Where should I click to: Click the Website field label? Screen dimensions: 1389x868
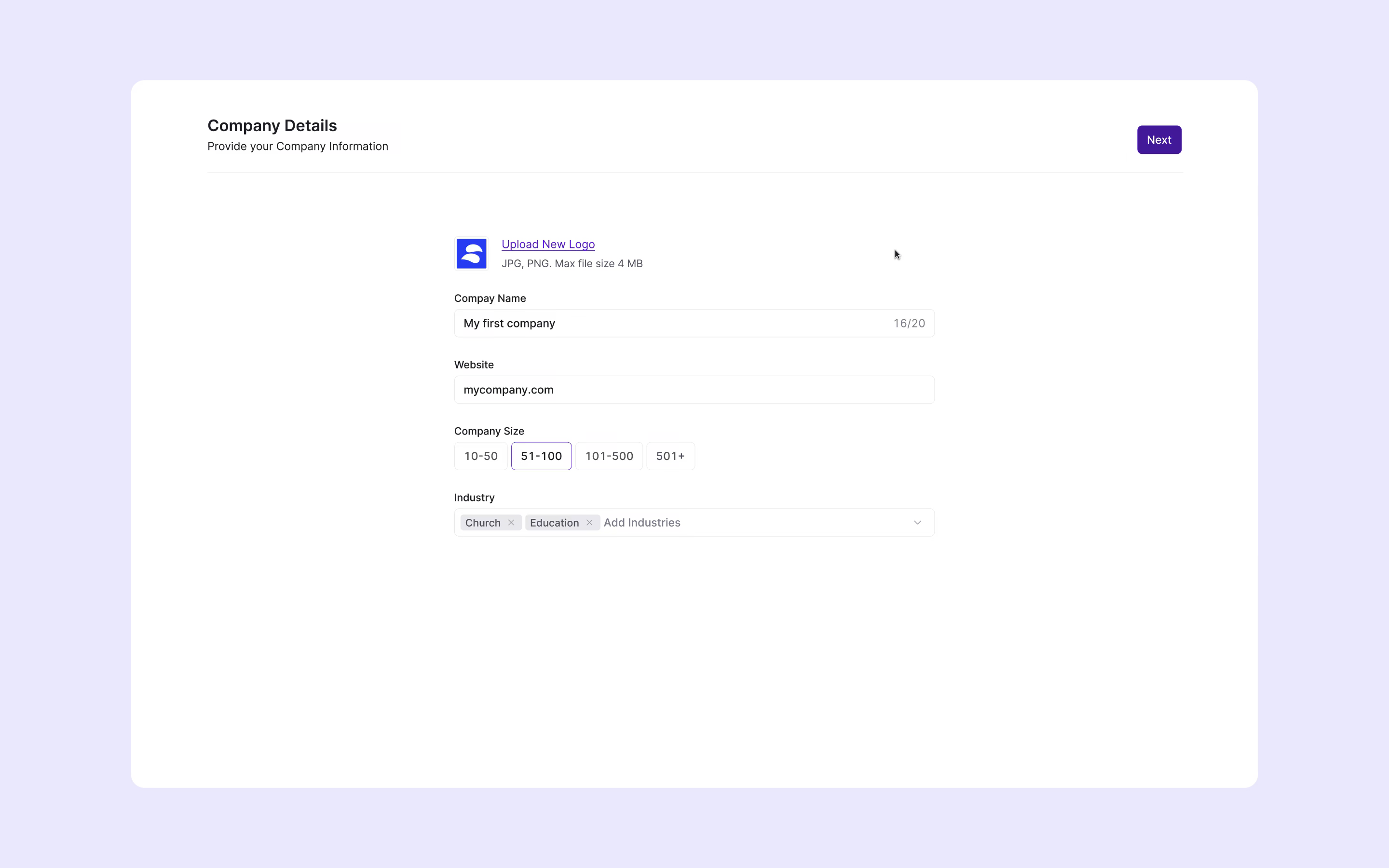[473, 365]
